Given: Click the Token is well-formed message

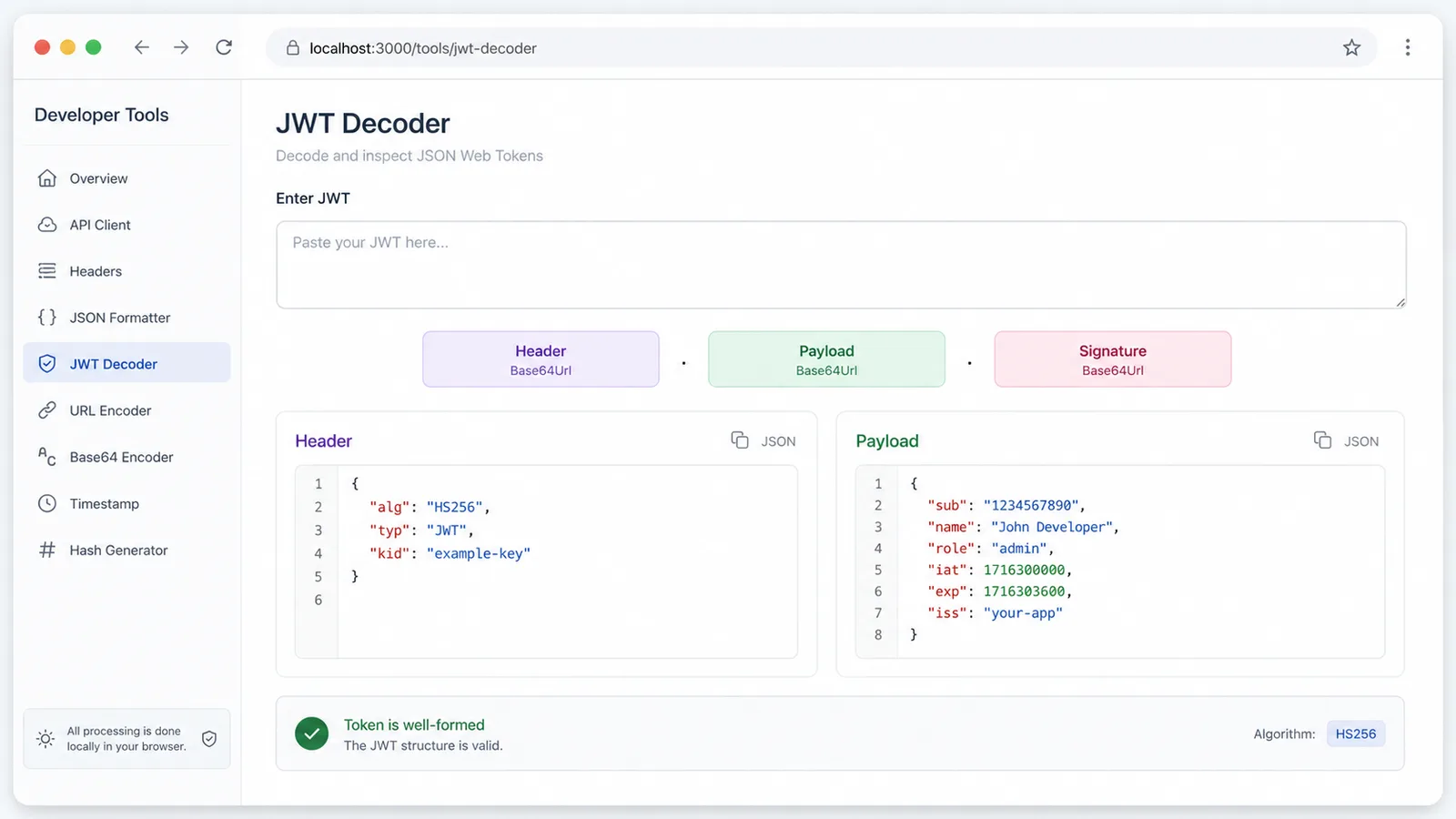Looking at the screenshot, I should 414,725.
